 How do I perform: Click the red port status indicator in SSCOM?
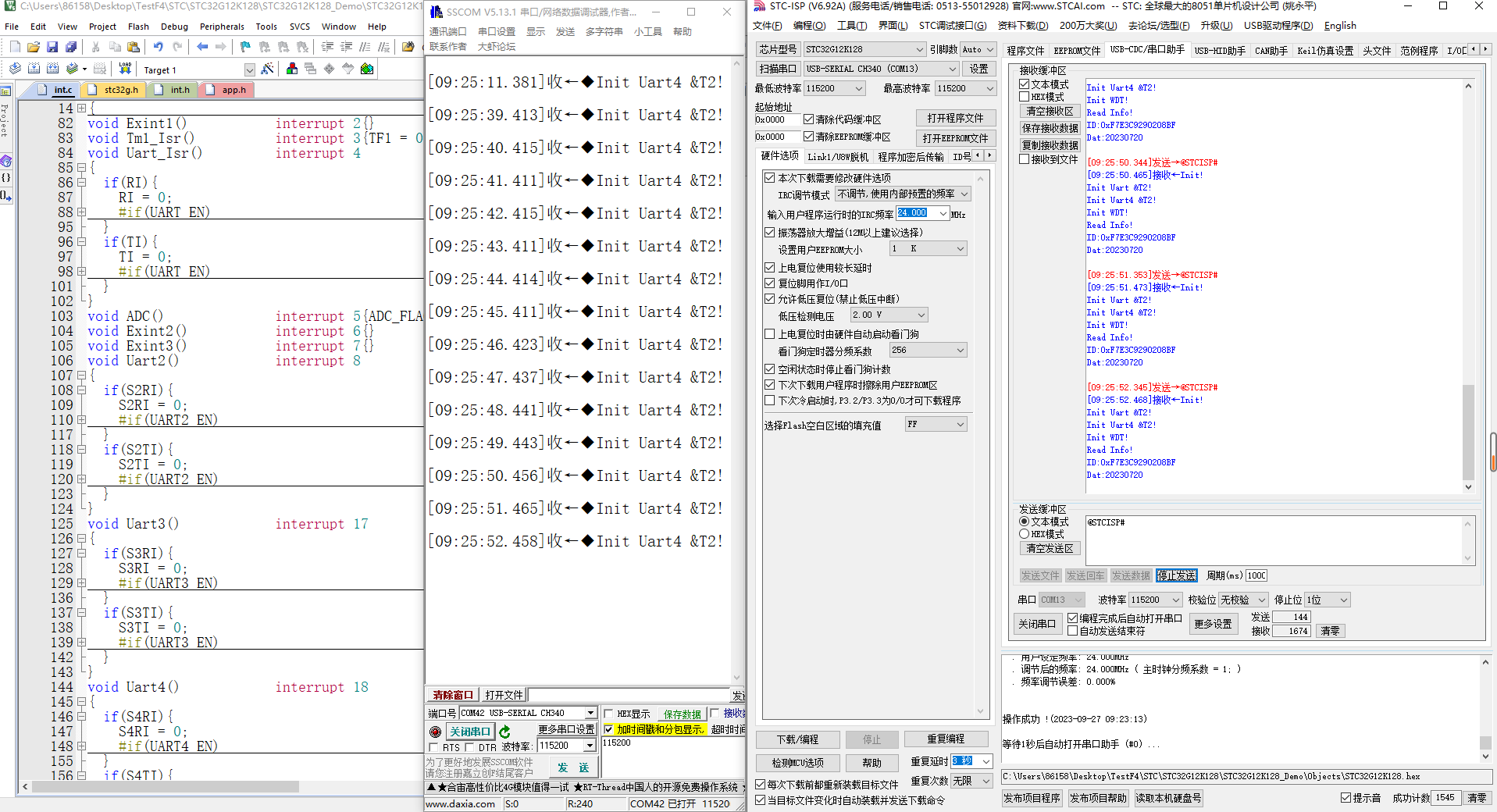tap(436, 732)
